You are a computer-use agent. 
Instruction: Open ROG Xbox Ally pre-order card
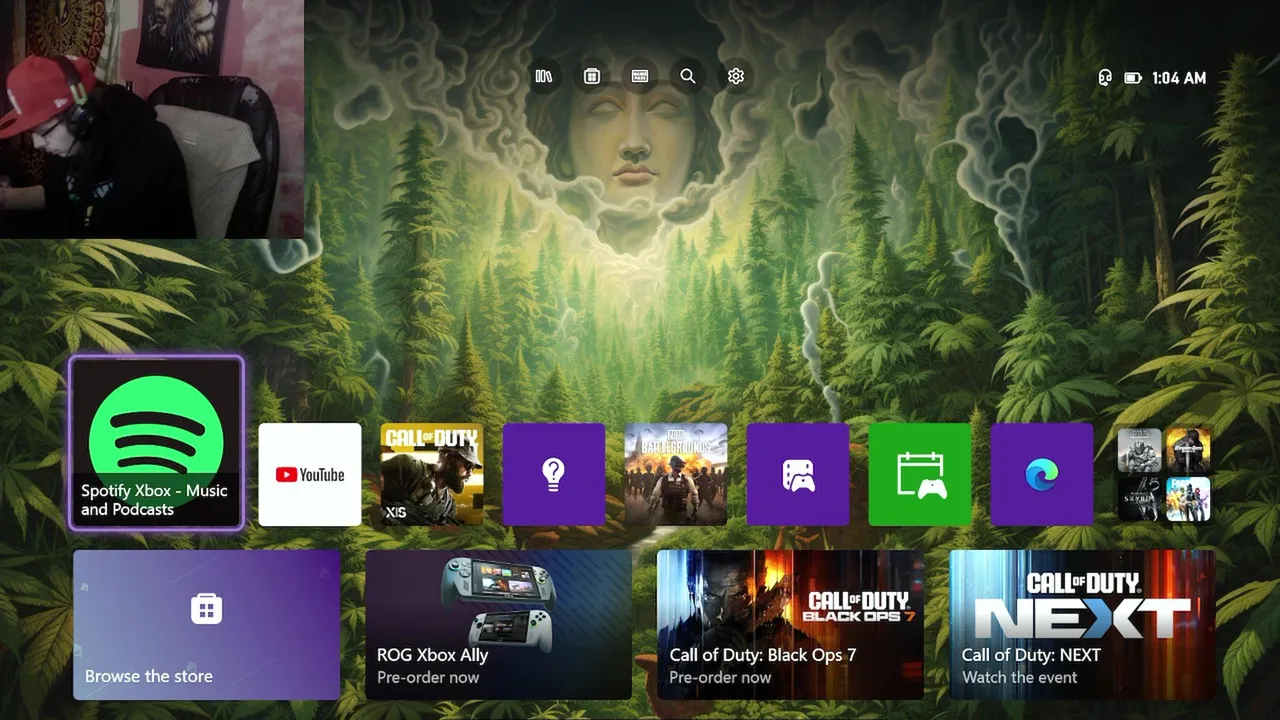click(499, 625)
